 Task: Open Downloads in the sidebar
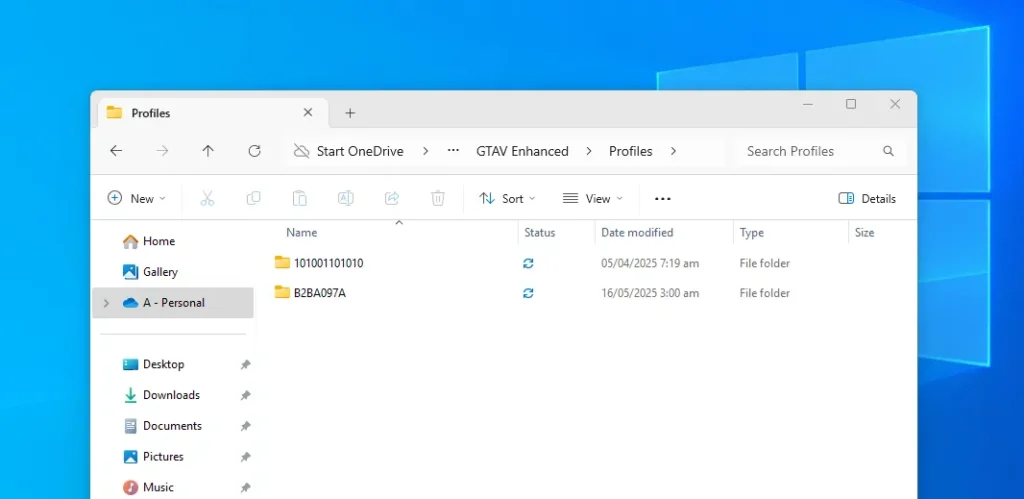click(171, 395)
